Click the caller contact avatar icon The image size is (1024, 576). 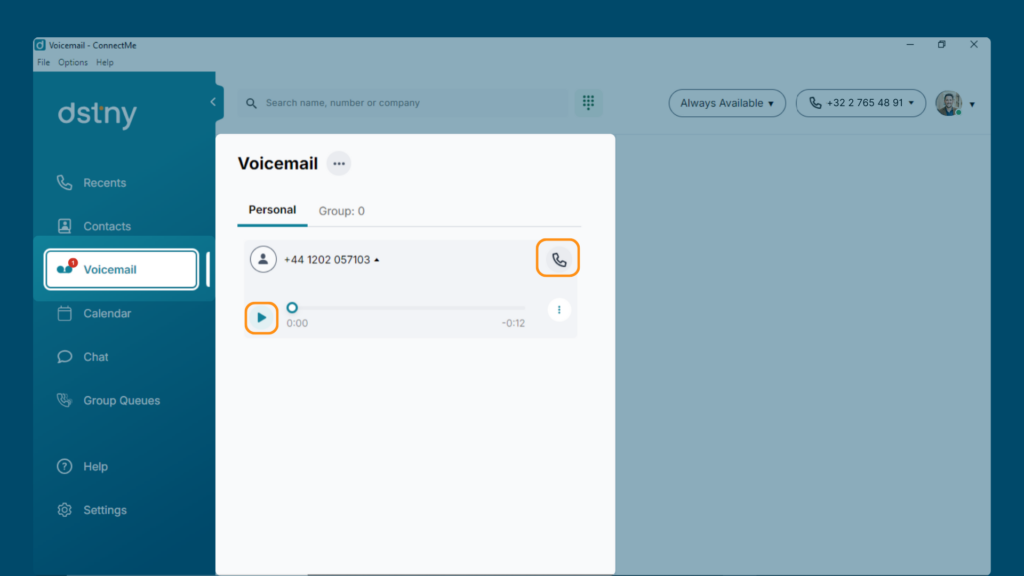pyautogui.click(x=263, y=259)
